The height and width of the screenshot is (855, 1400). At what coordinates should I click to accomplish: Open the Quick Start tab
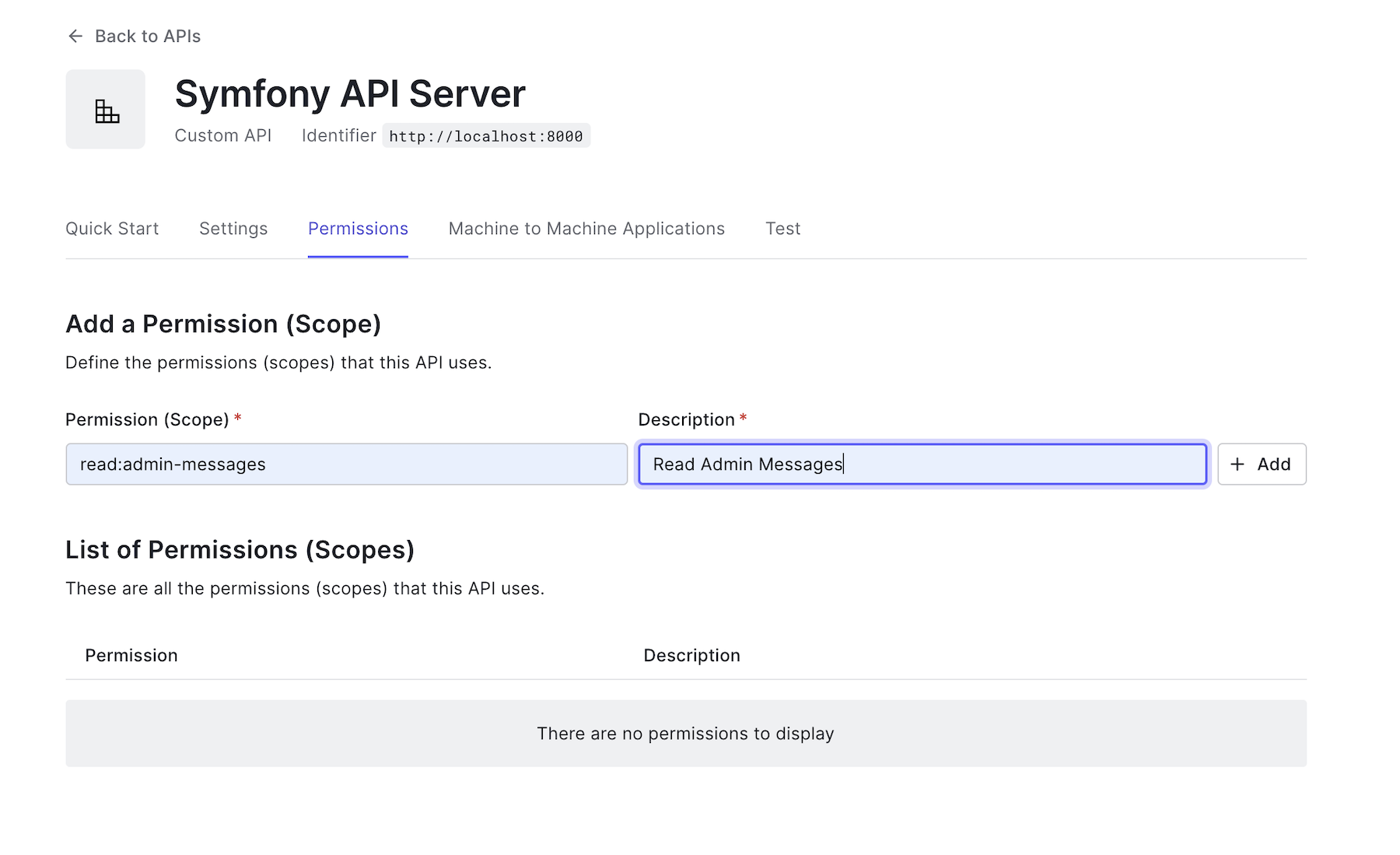pos(112,229)
